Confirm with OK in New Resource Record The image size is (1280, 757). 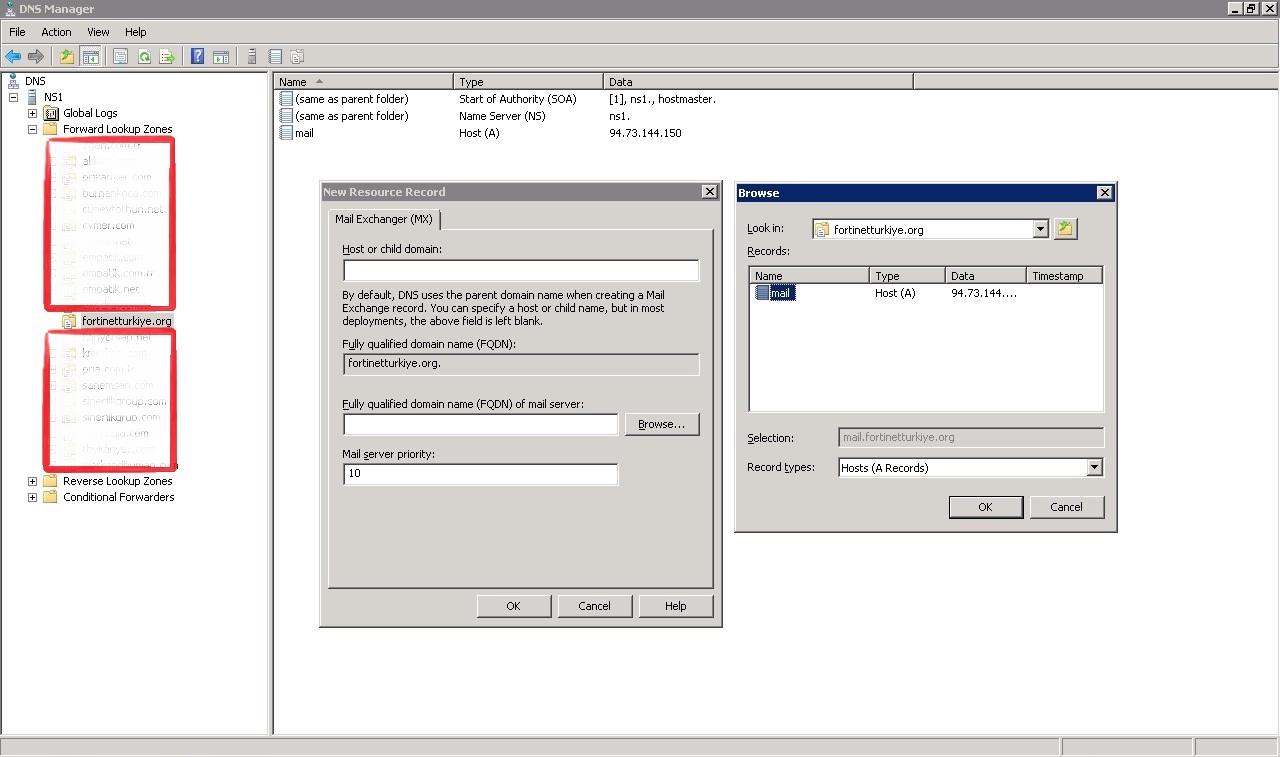click(514, 605)
